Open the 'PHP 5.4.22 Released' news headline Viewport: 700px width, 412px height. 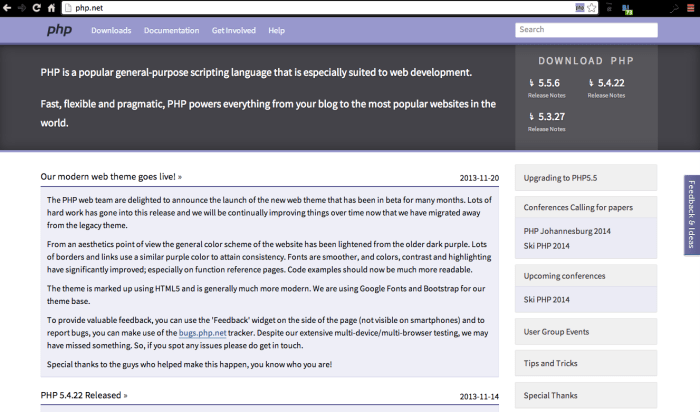tap(84, 395)
